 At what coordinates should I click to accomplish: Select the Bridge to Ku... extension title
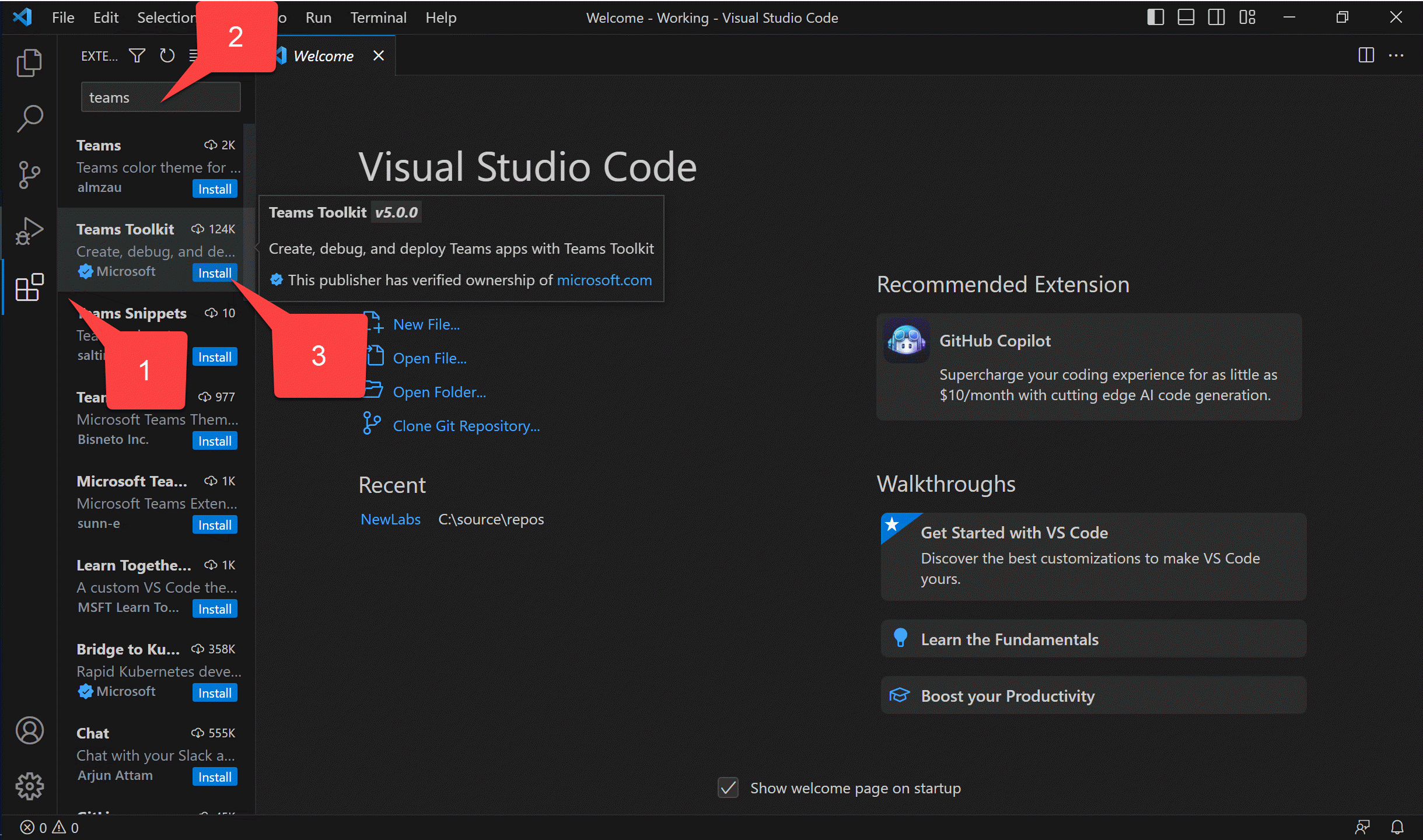pos(128,649)
